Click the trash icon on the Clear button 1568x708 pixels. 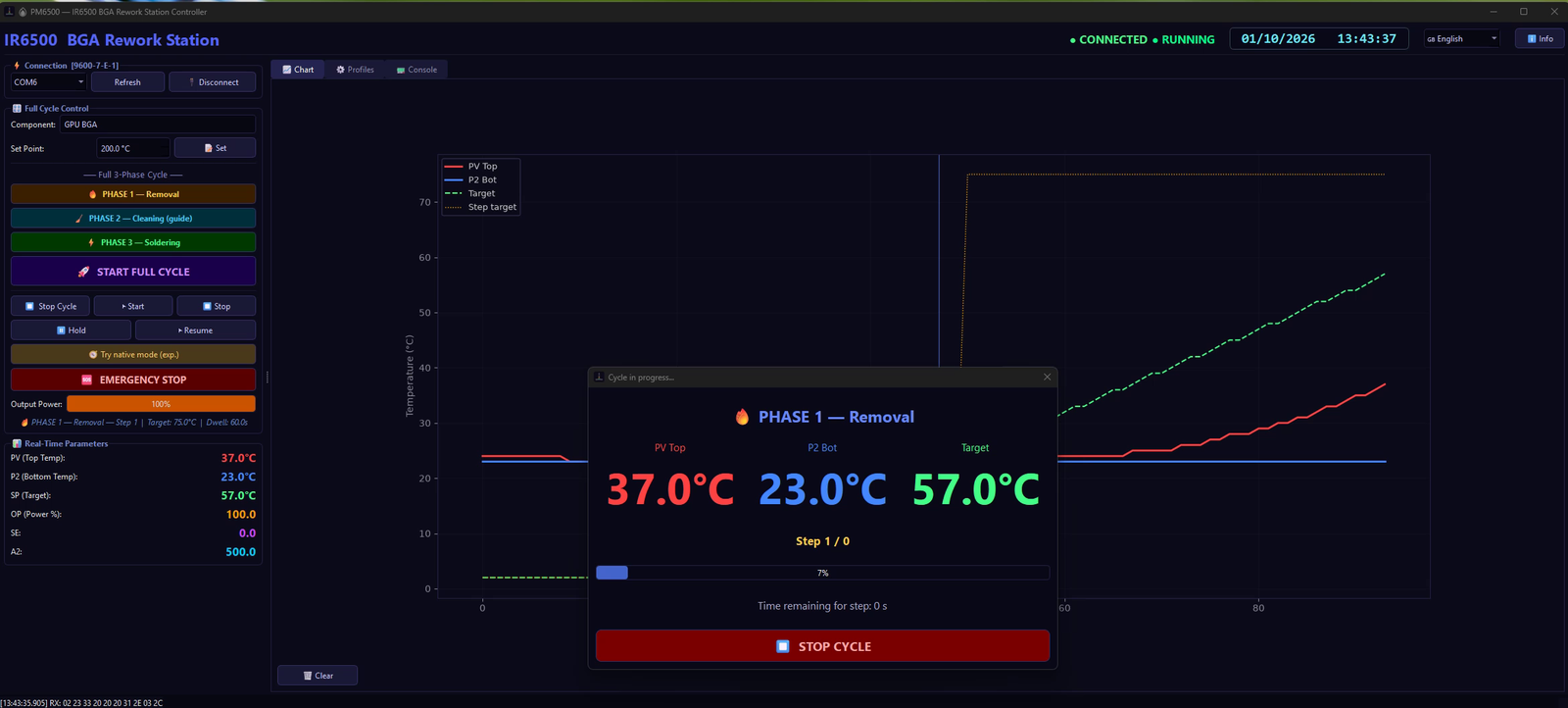pyautogui.click(x=308, y=676)
